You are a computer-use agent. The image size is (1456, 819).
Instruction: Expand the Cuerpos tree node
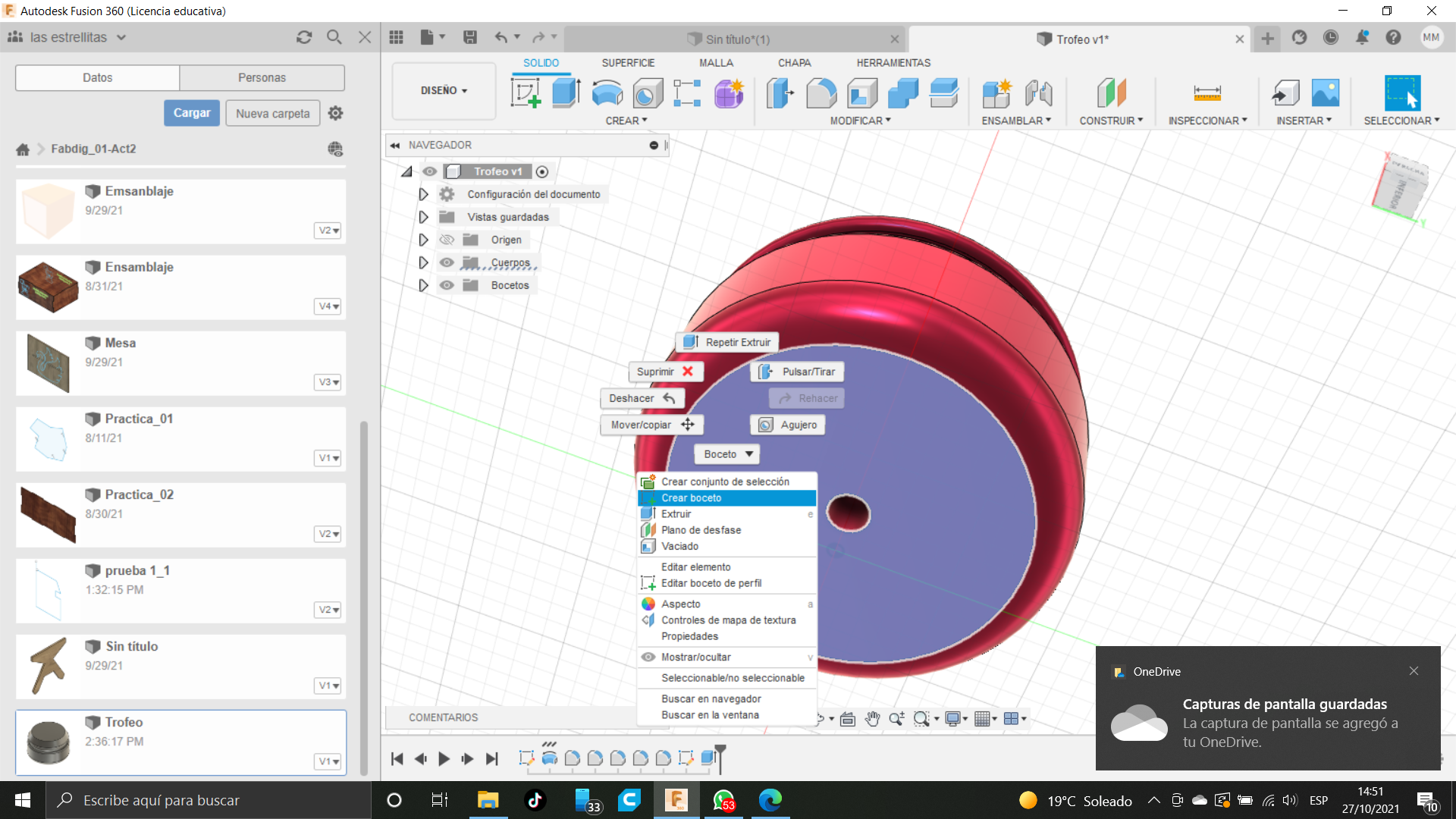tap(424, 262)
